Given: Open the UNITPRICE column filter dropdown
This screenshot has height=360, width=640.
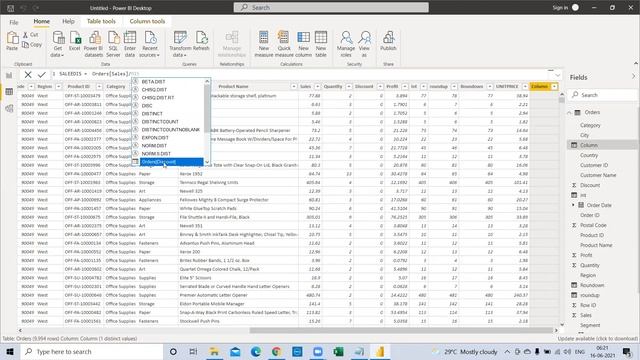Looking at the screenshot, I should [525, 87].
